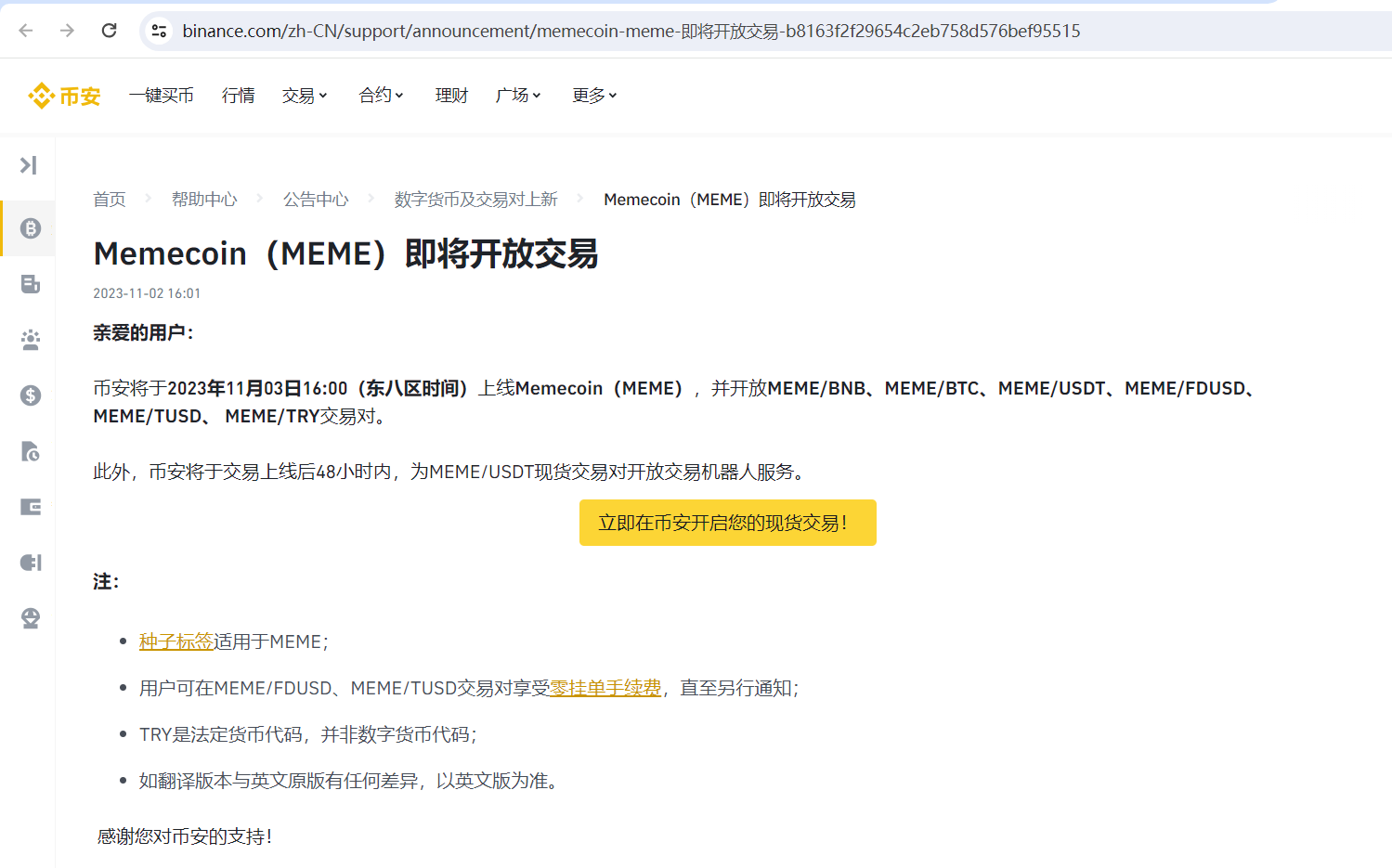Open the news document sidebar icon
1392x868 pixels.
[31, 284]
